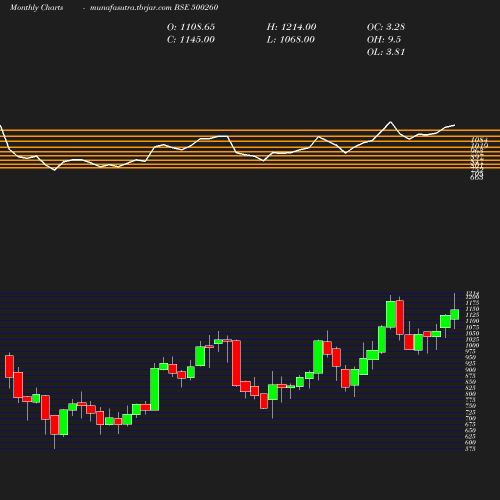Click the '850' price axis label
Screen dimensions: 500x500
click(470, 382)
